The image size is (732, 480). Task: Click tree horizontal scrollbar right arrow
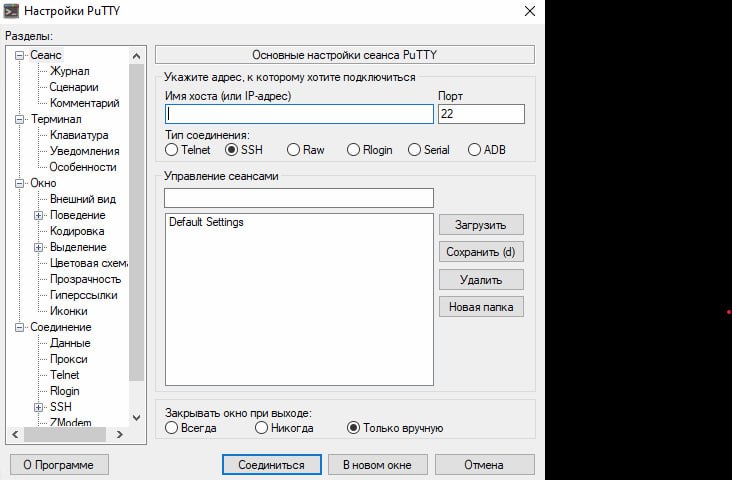[120, 434]
